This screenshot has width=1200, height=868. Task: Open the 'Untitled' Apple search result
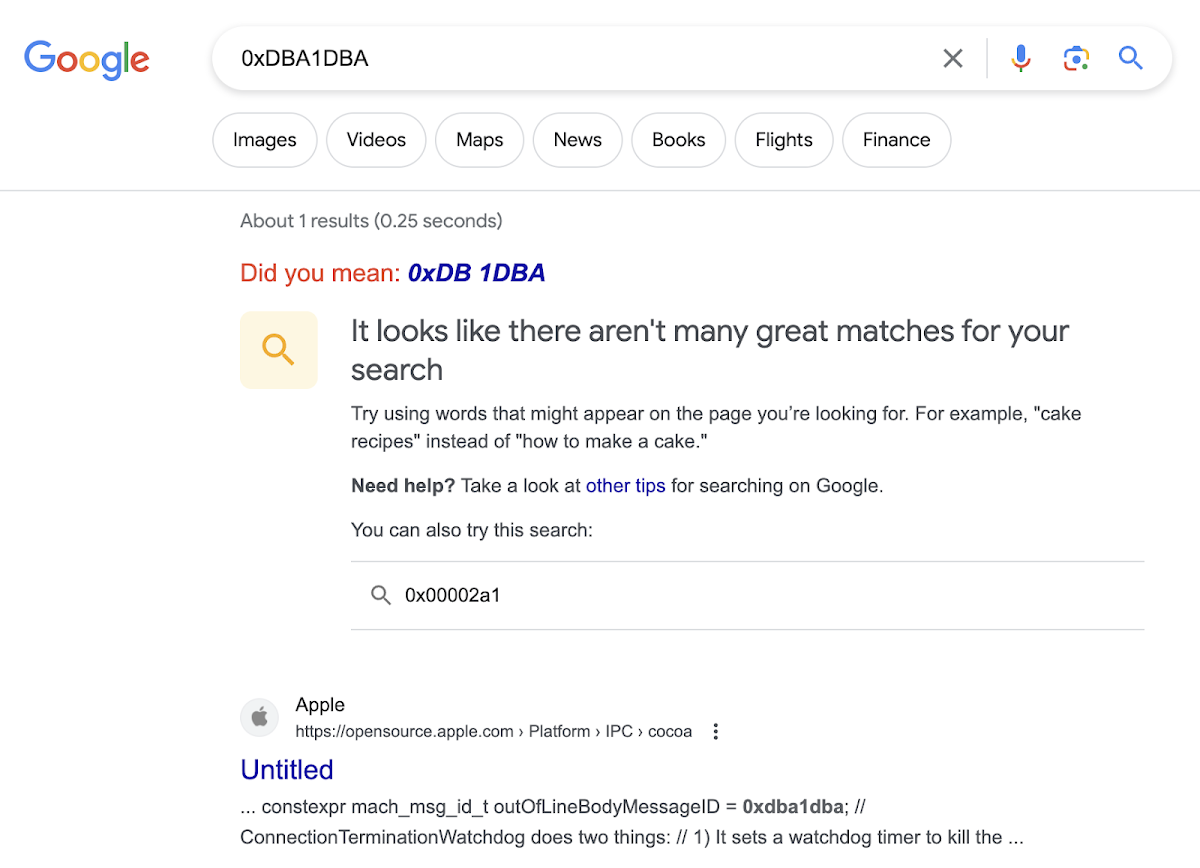[x=287, y=770]
